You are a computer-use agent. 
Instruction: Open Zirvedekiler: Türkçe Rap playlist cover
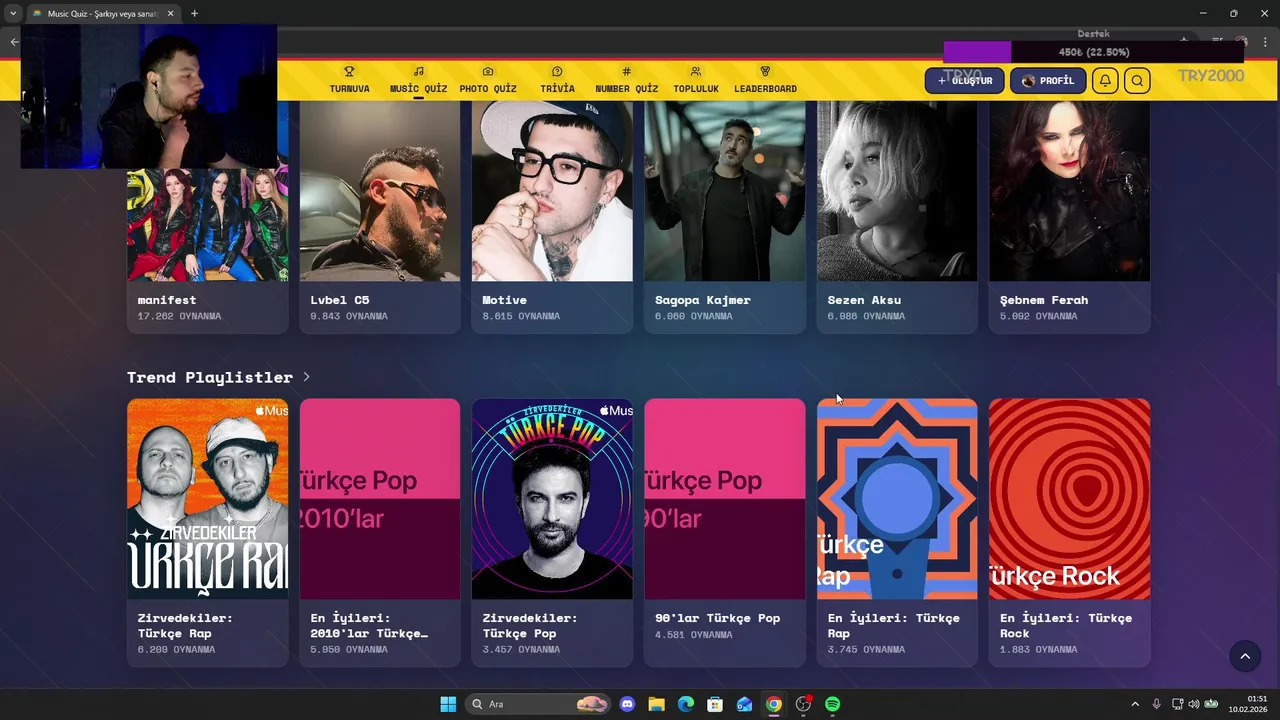point(207,499)
